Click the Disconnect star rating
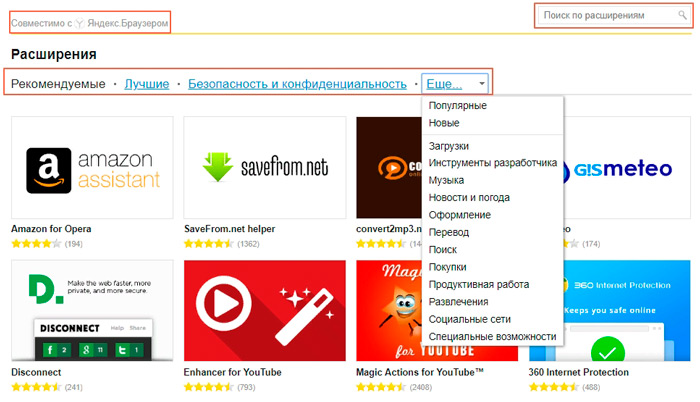Screen dimensions: 700x402 click(x=36, y=387)
